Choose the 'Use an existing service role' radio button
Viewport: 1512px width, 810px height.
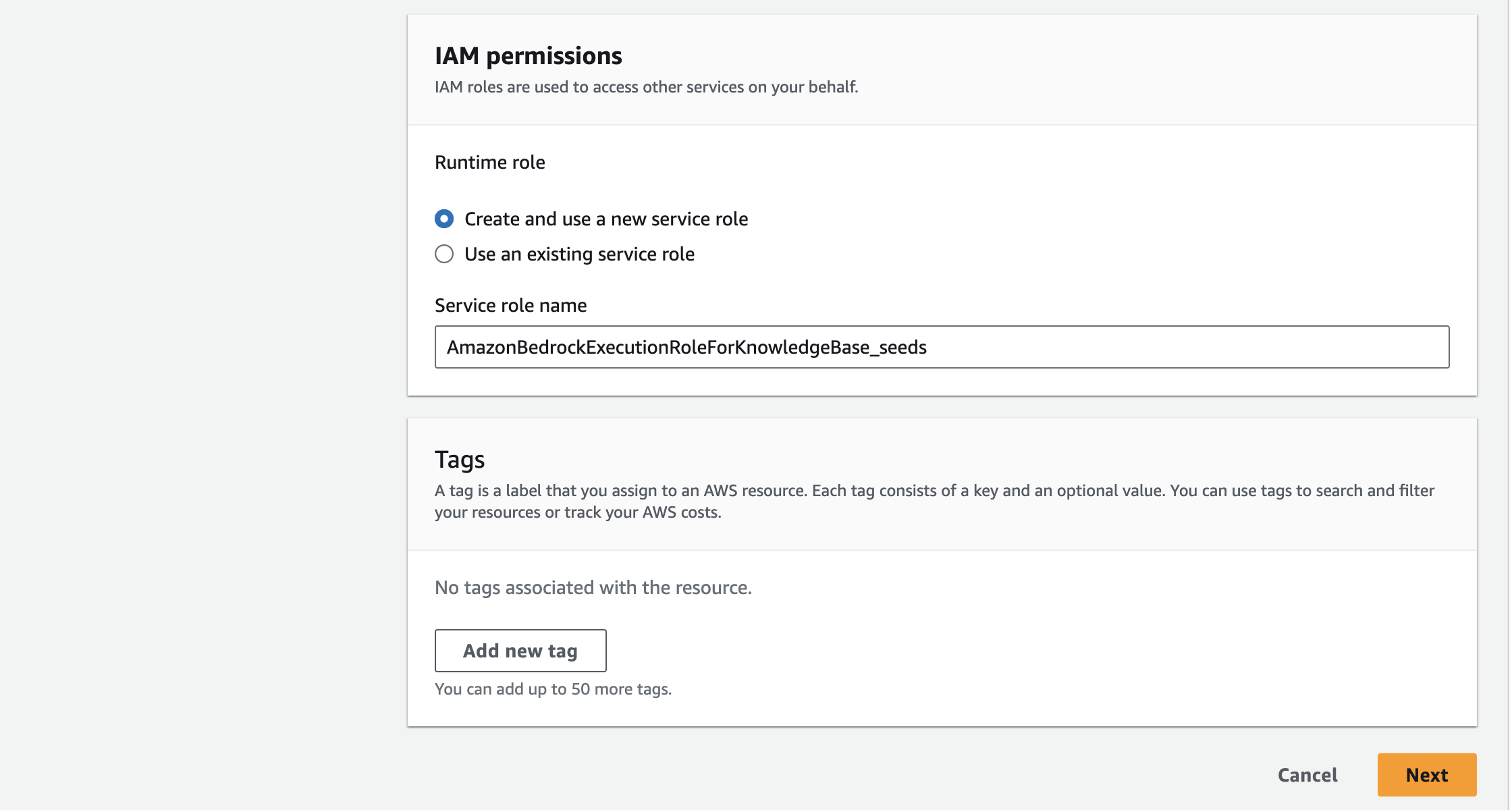(x=444, y=254)
